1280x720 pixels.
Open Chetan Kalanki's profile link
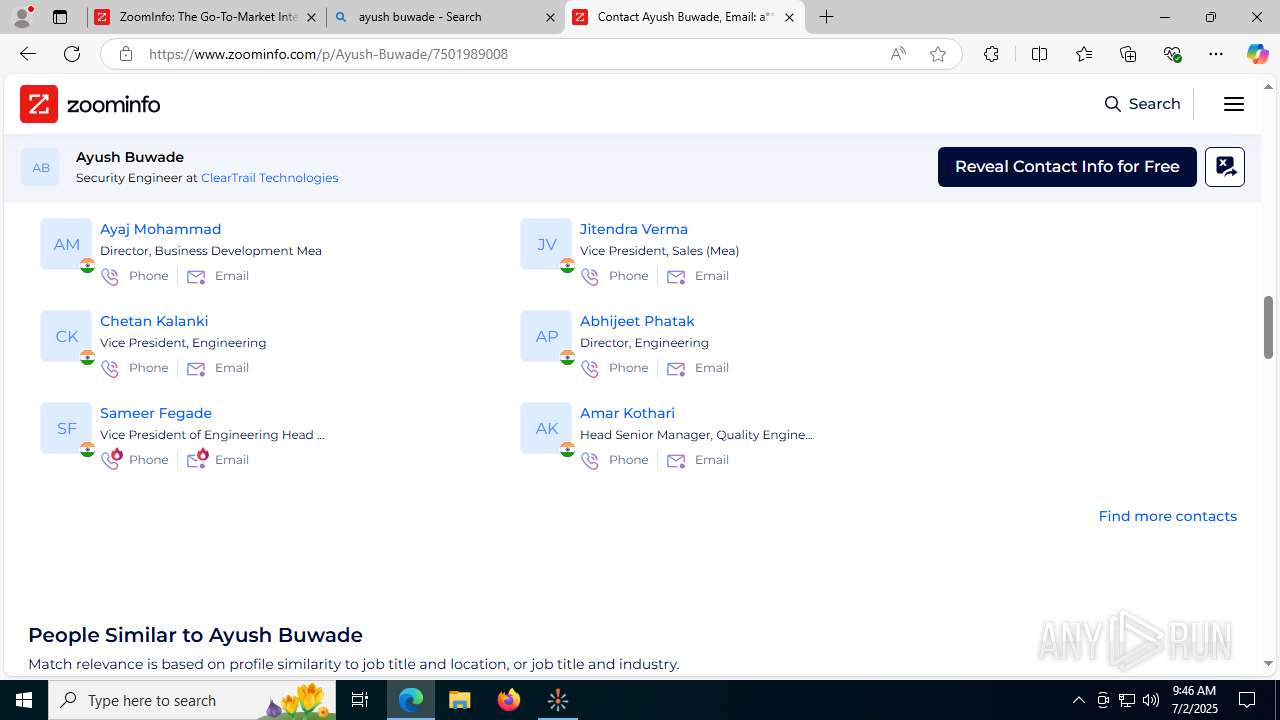coord(154,321)
